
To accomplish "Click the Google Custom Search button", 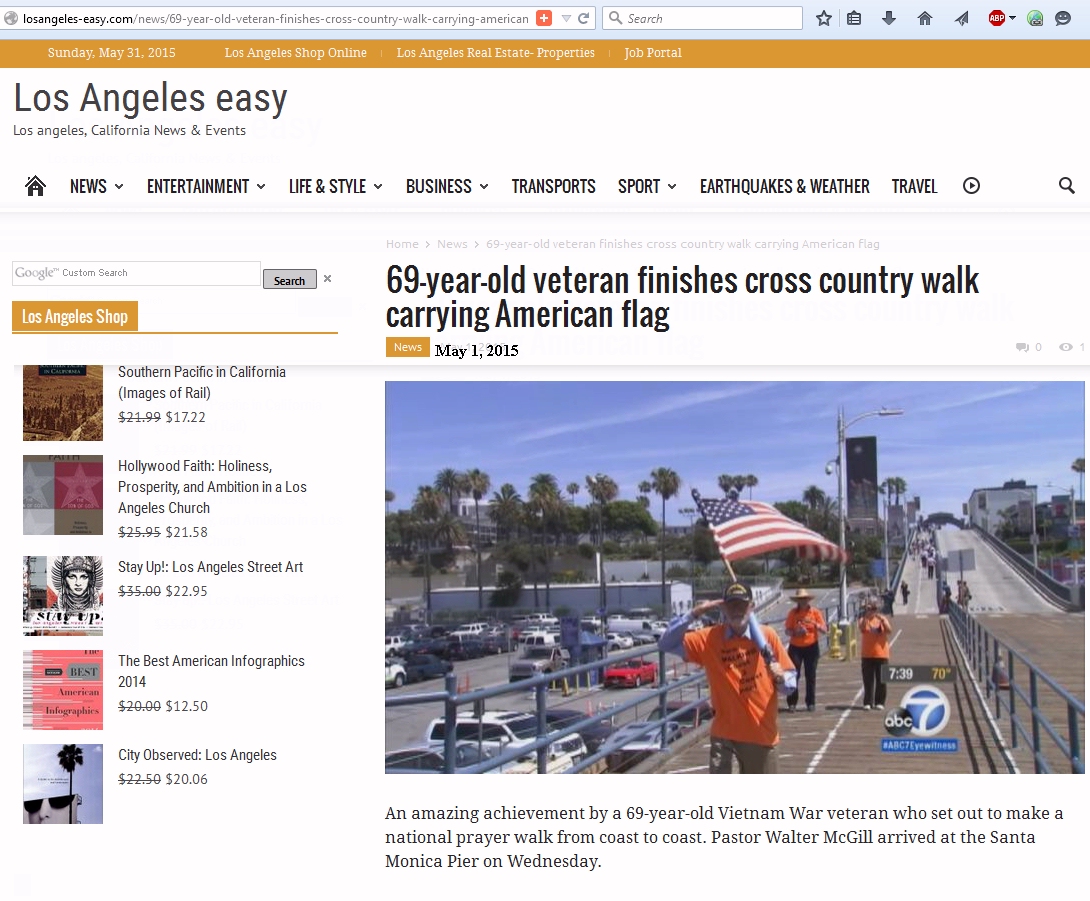I will pyautogui.click(x=289, y=280).
